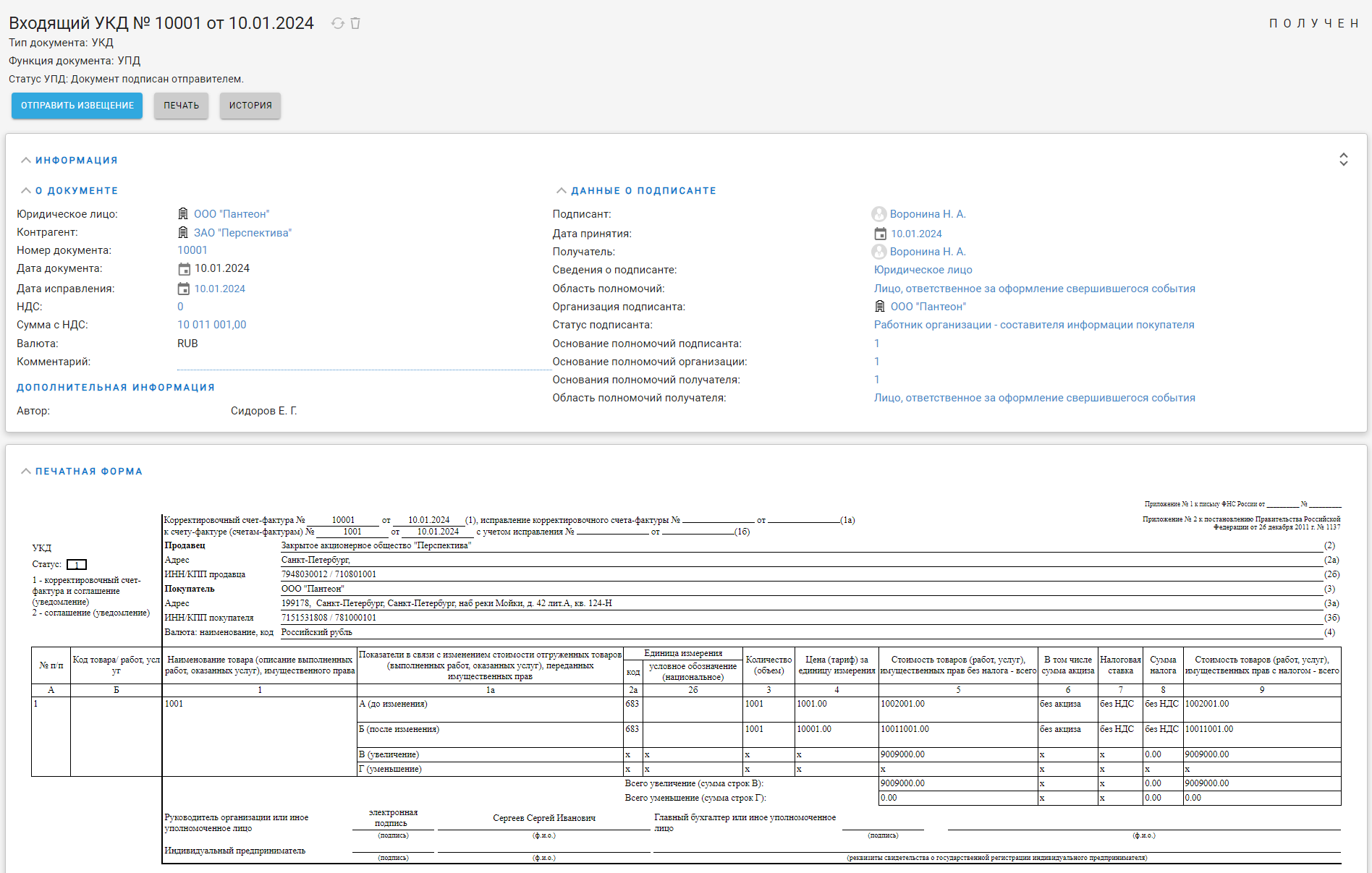1372x873 pixels.
Task: Click Основание полномочий организации value 1
Action: (x=877, y=362)
